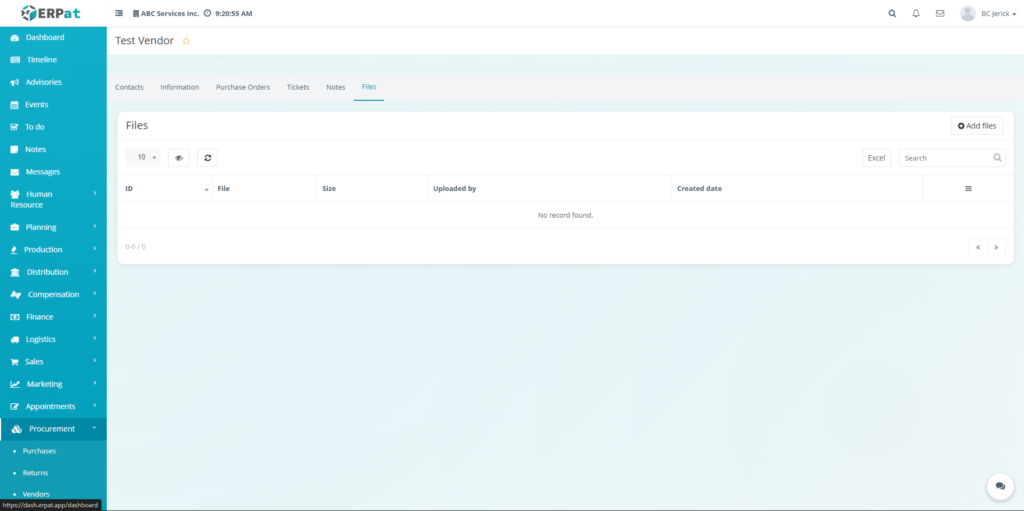Open the chat bubble icon at bottom right
The image size is (1024, 511).
pos(999,486)
